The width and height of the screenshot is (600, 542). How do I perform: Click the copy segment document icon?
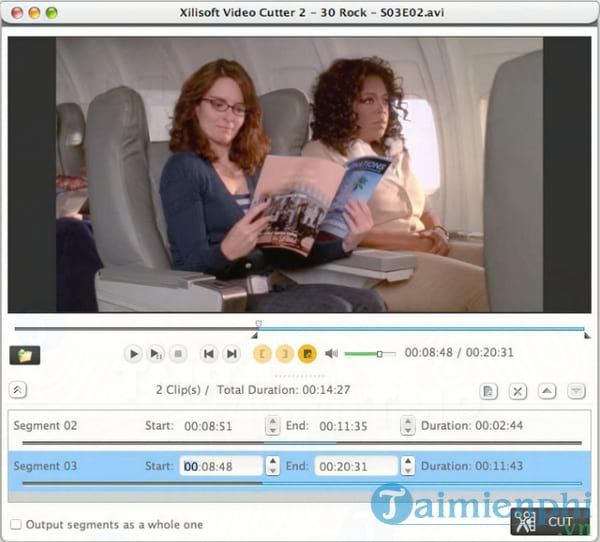[x=489, y=391]
